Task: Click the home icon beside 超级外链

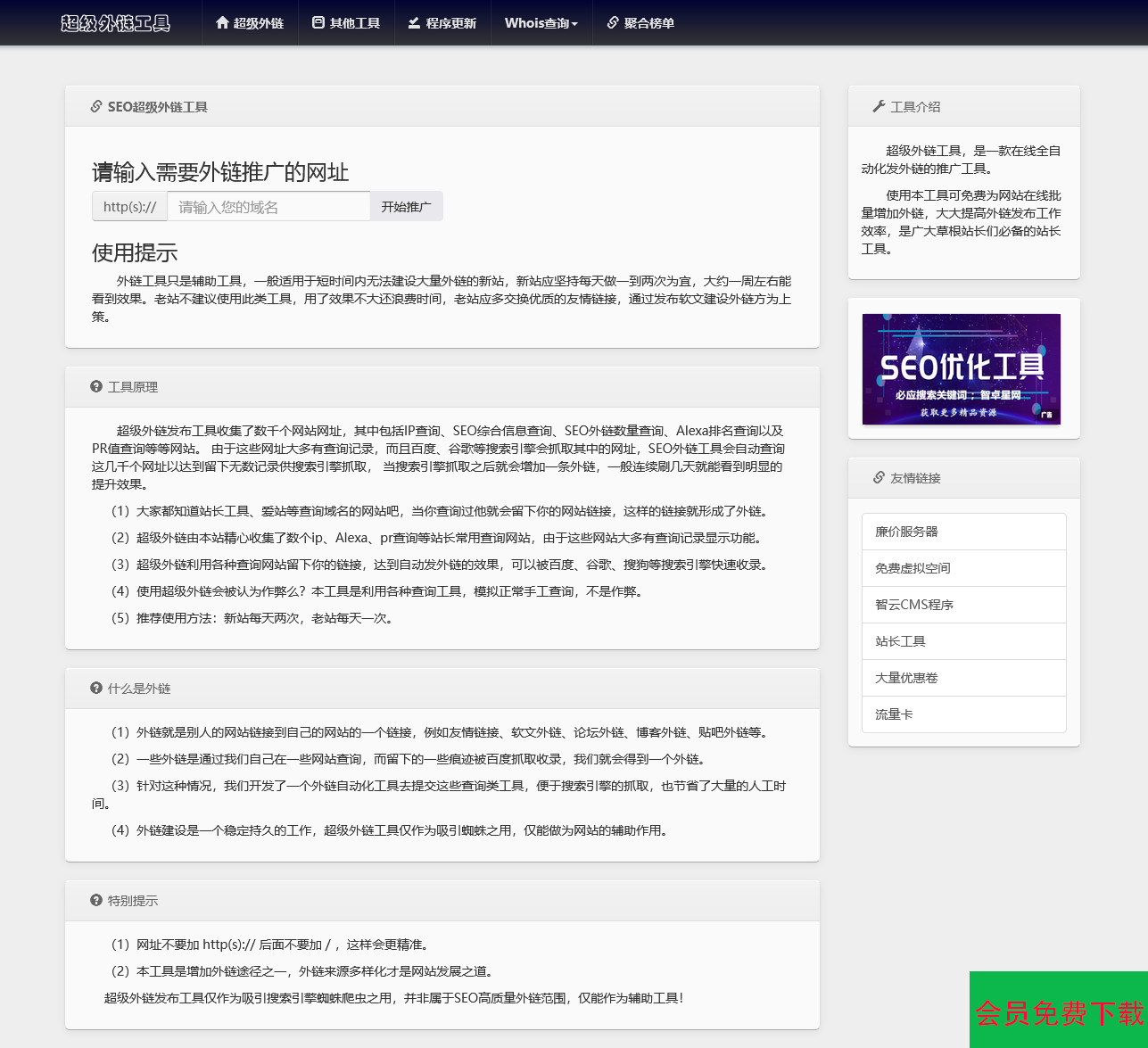Action: click(x=221, y=23)
